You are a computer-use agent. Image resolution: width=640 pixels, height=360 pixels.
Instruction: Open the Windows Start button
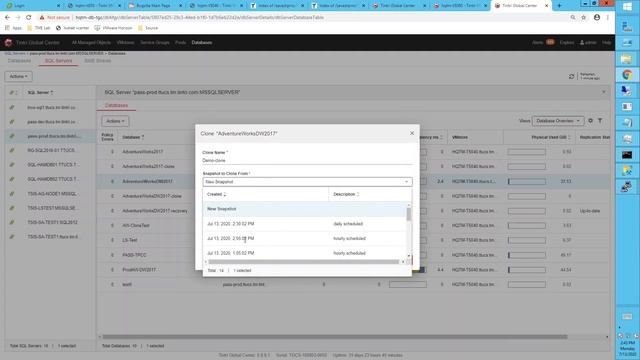coord(627,7)
